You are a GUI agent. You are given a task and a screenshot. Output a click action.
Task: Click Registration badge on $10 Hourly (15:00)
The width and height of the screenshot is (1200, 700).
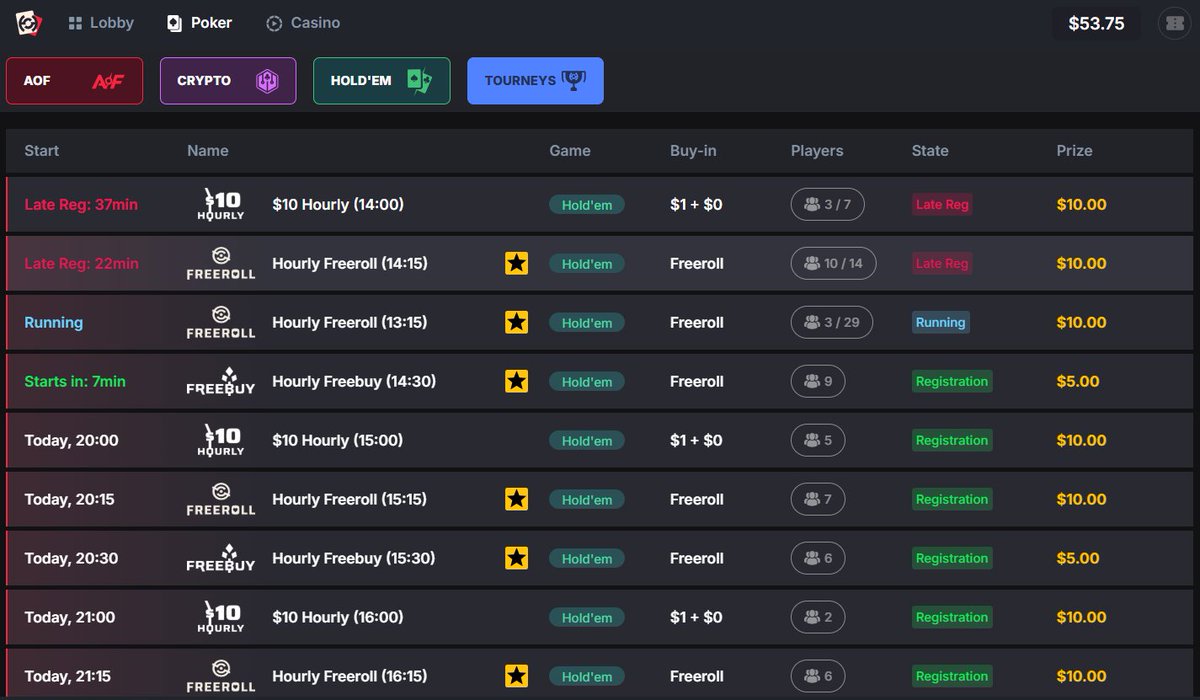(x=952, y=441)
